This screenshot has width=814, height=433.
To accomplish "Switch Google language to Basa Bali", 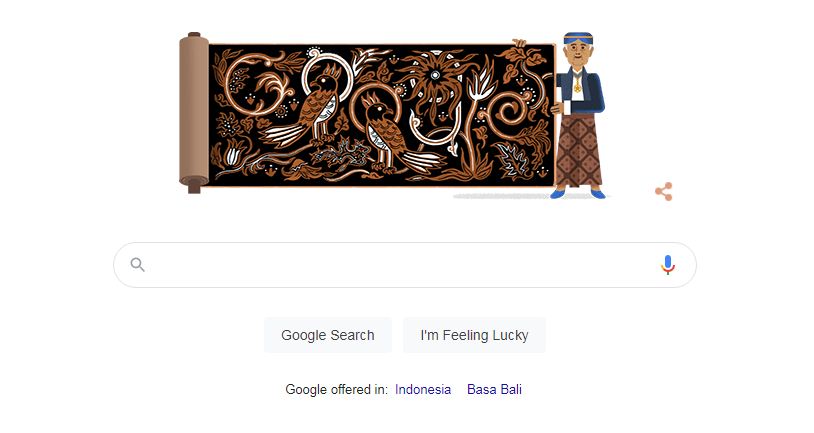I will click(x=494, y=389).
